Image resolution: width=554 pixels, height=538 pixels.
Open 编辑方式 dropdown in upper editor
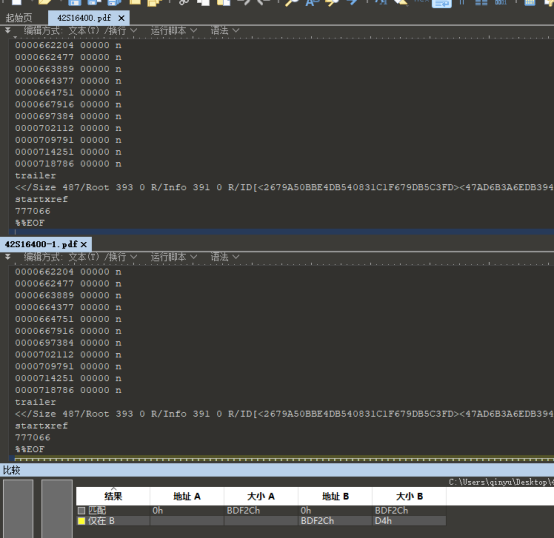(x=80, y=31)
